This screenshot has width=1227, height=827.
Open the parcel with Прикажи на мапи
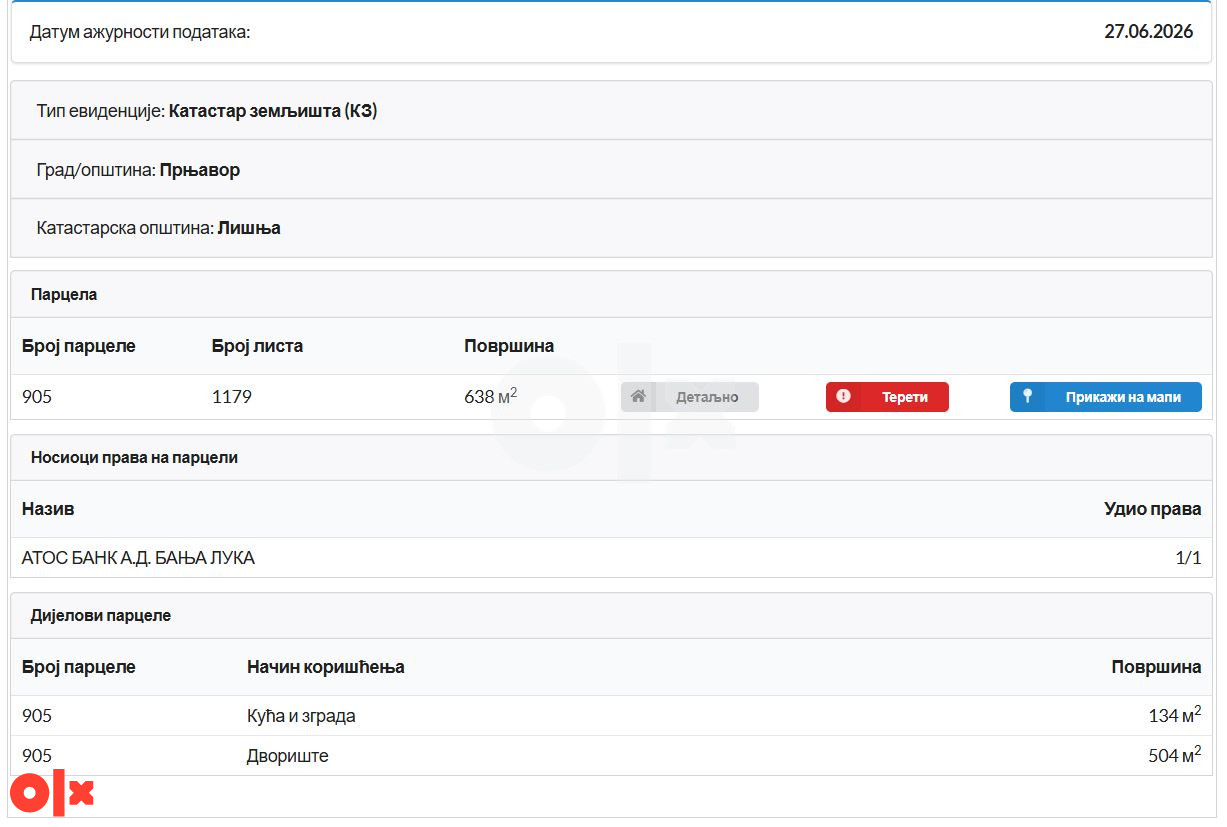click(1106, 397)
